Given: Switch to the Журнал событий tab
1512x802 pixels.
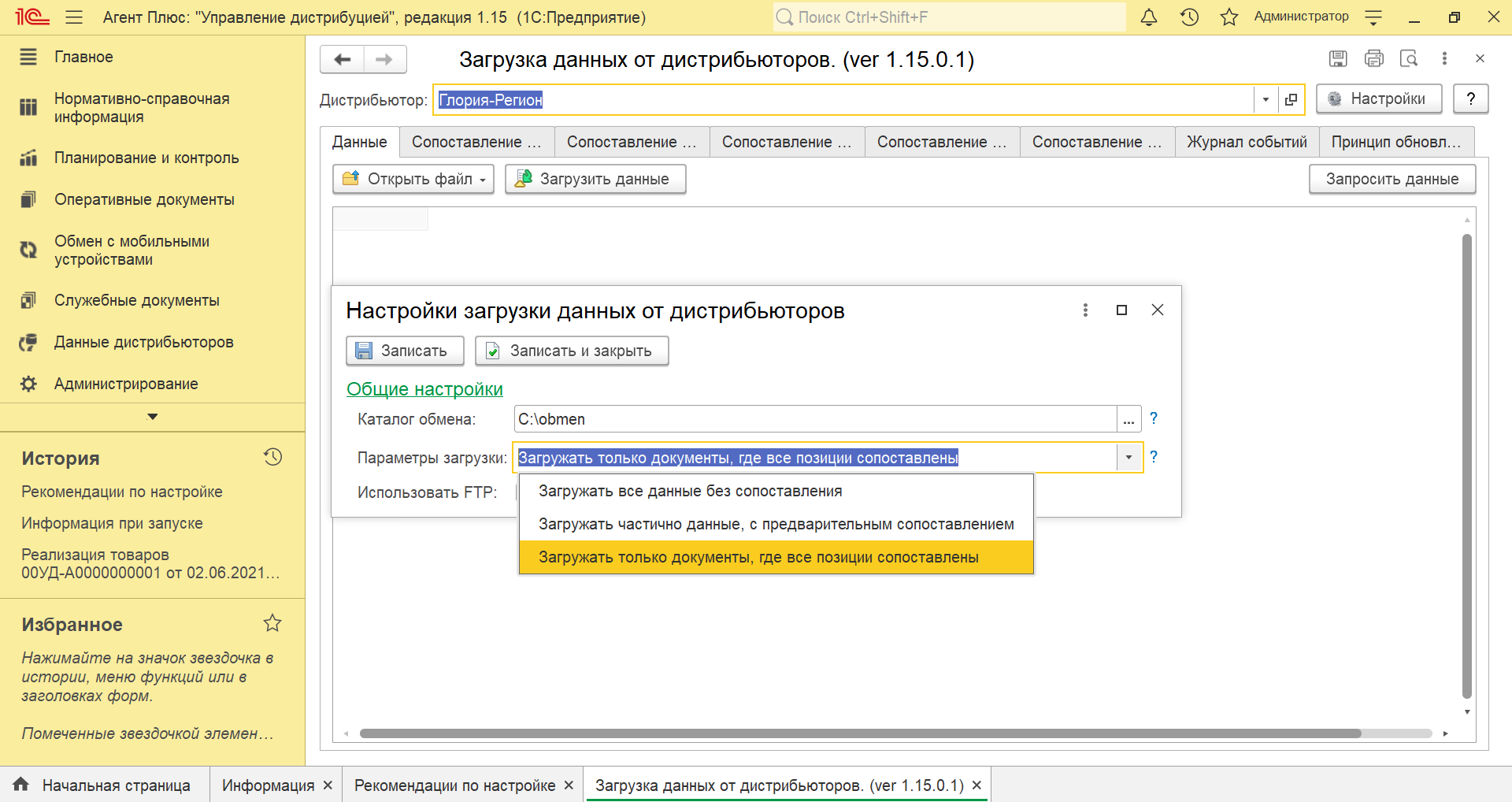Looking at the screenshot, I should (x=1247, y=142).
